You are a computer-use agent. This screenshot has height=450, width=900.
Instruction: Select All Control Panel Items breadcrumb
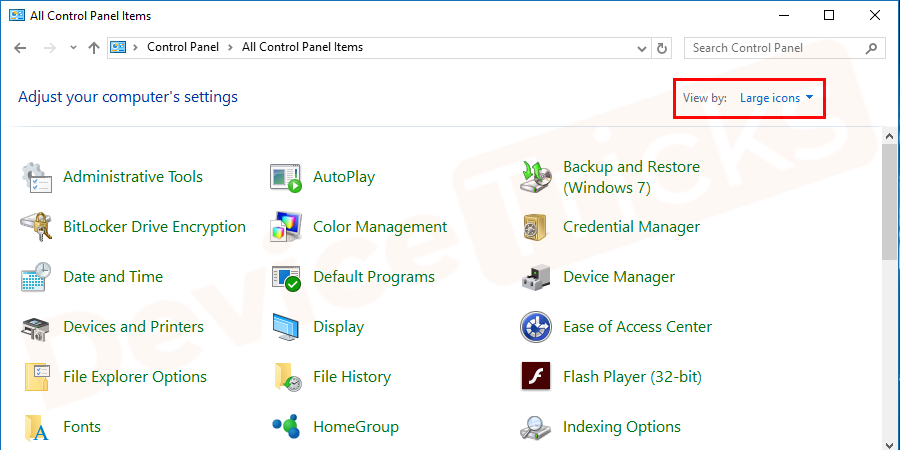tap(302, 47)
